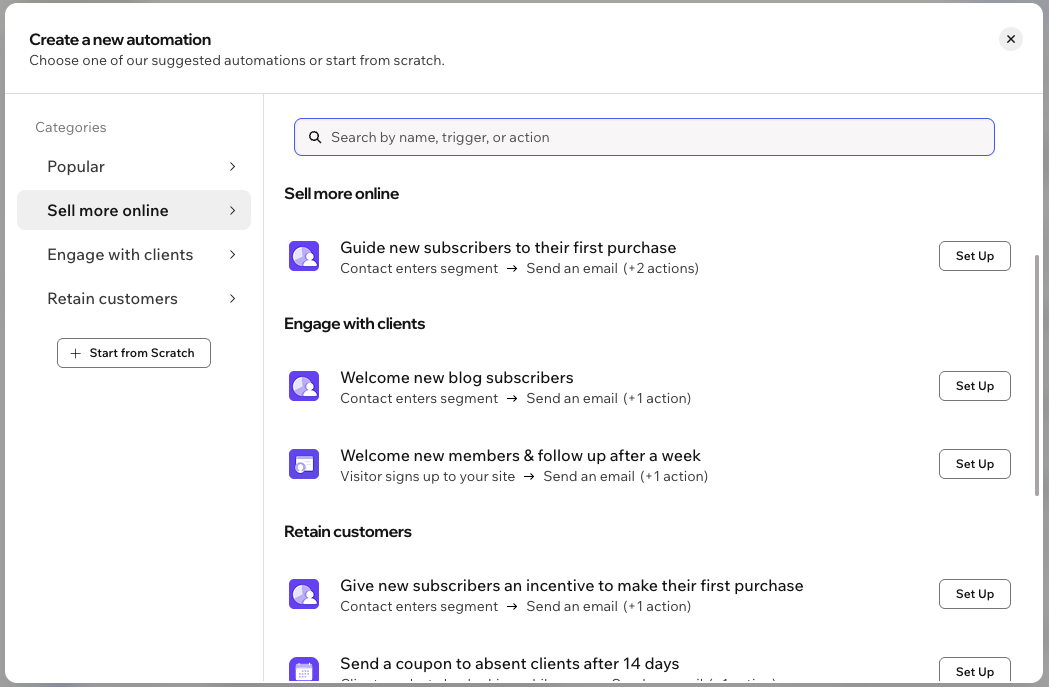Click the 'Retain customers' section heading
The height and width of the screenshot is (687, 1049).
point(348,532)
